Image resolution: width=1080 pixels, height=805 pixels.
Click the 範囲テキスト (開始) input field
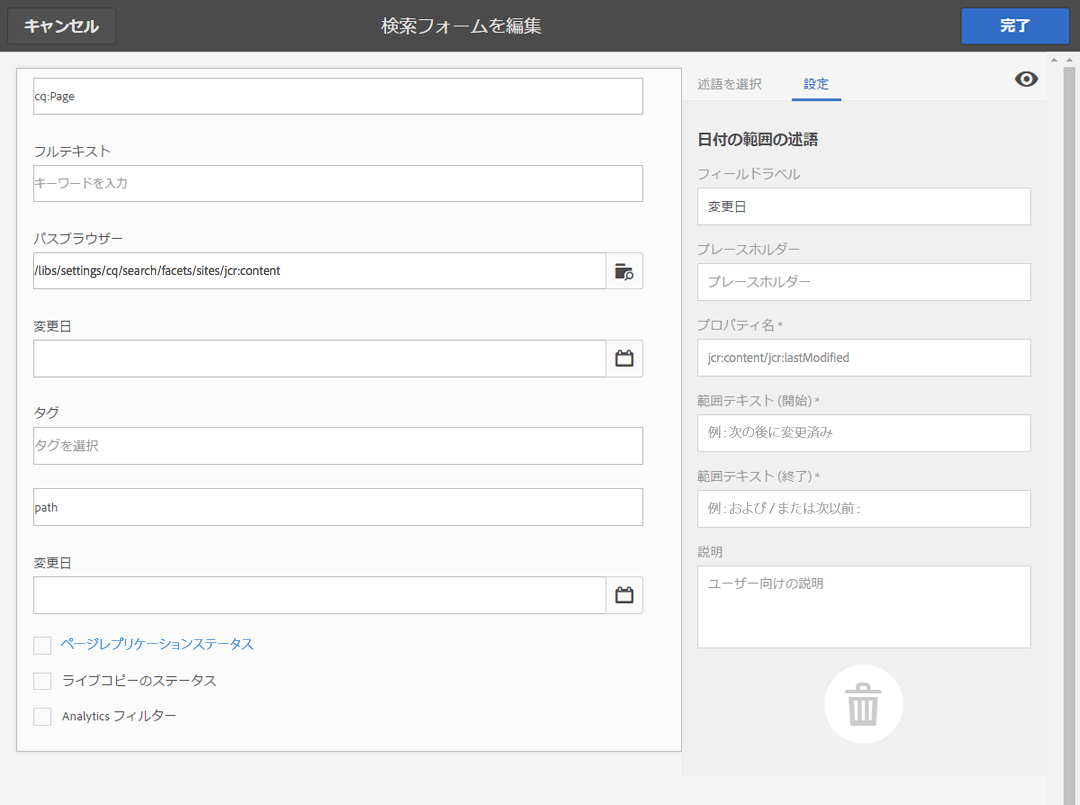tap(864, 433)
